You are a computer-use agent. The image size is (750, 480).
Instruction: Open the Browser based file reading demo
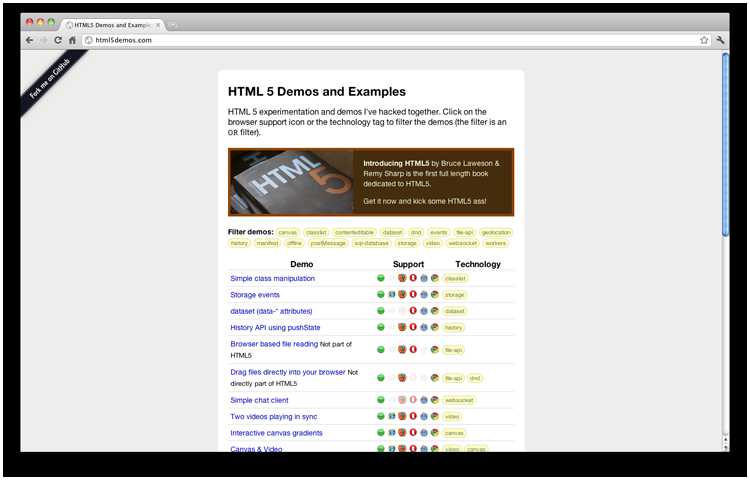point(274,344)
